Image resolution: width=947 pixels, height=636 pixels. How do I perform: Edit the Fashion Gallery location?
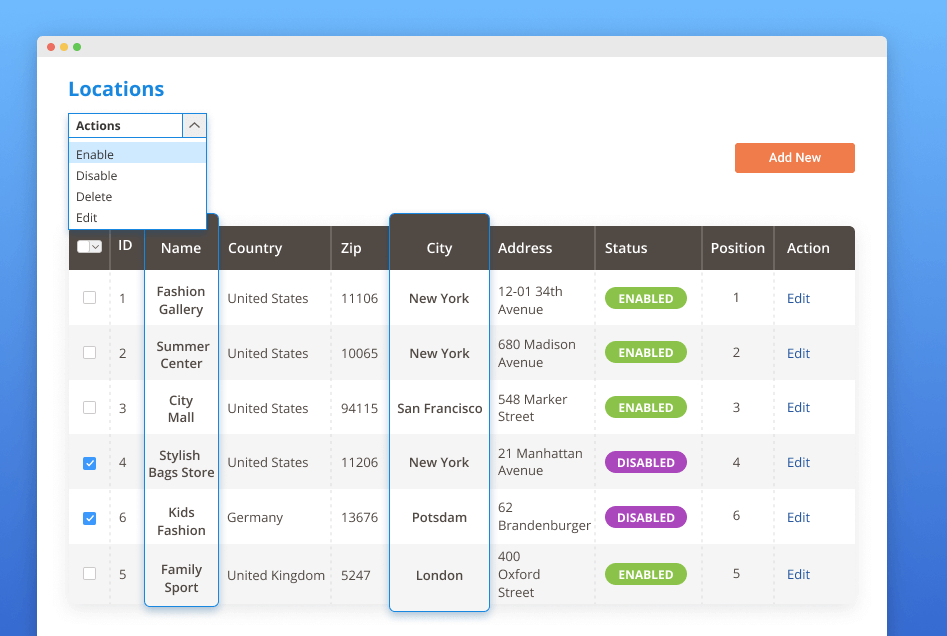pyautogui.click(x=798, y=299)
